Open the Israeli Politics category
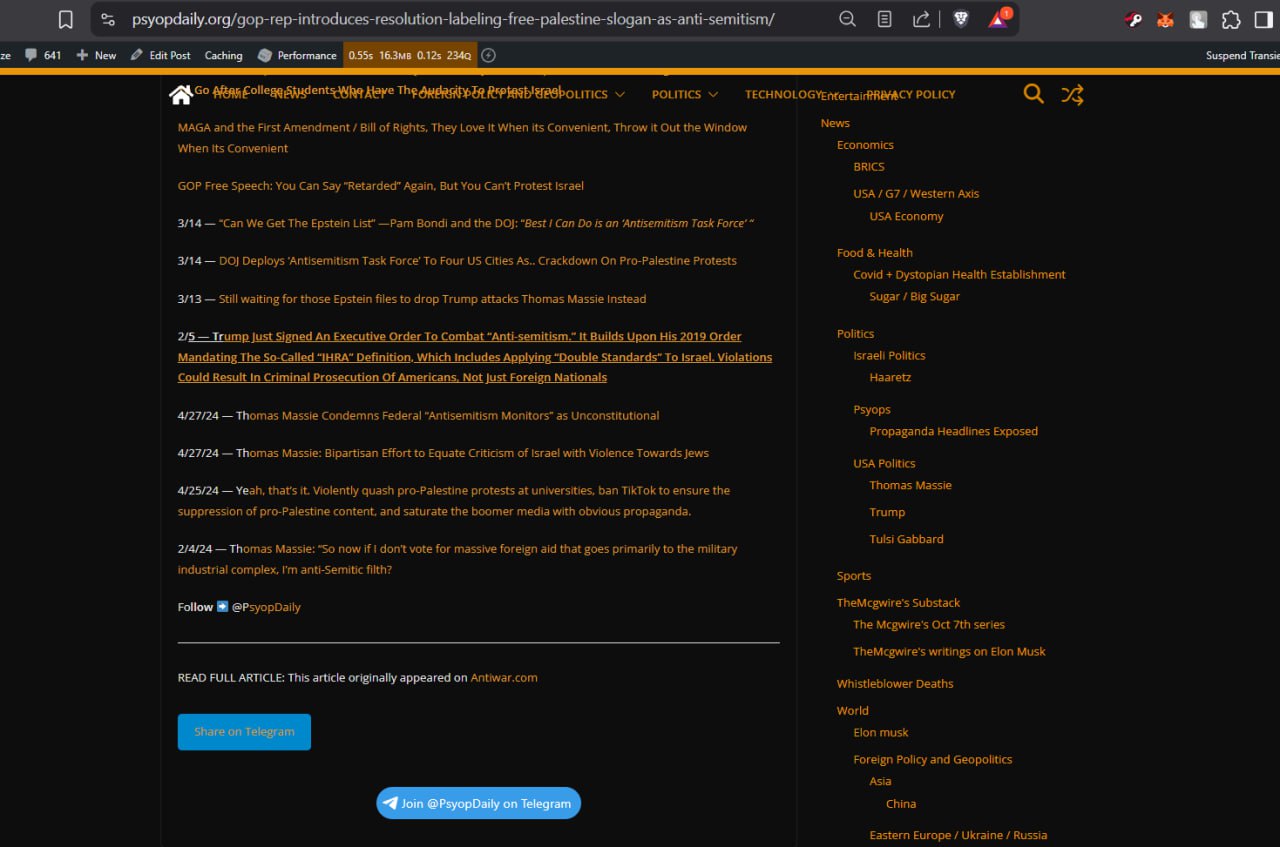Screen dimensions: 1280x847 click(x=889, y=355)
